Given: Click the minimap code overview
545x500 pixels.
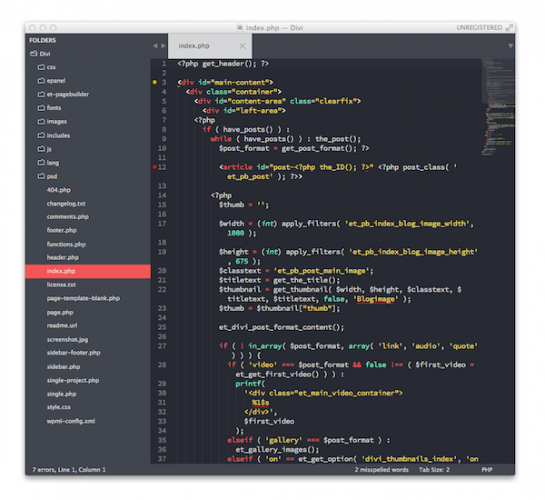Looking at the screenshot, I should [x=498, y=107].
